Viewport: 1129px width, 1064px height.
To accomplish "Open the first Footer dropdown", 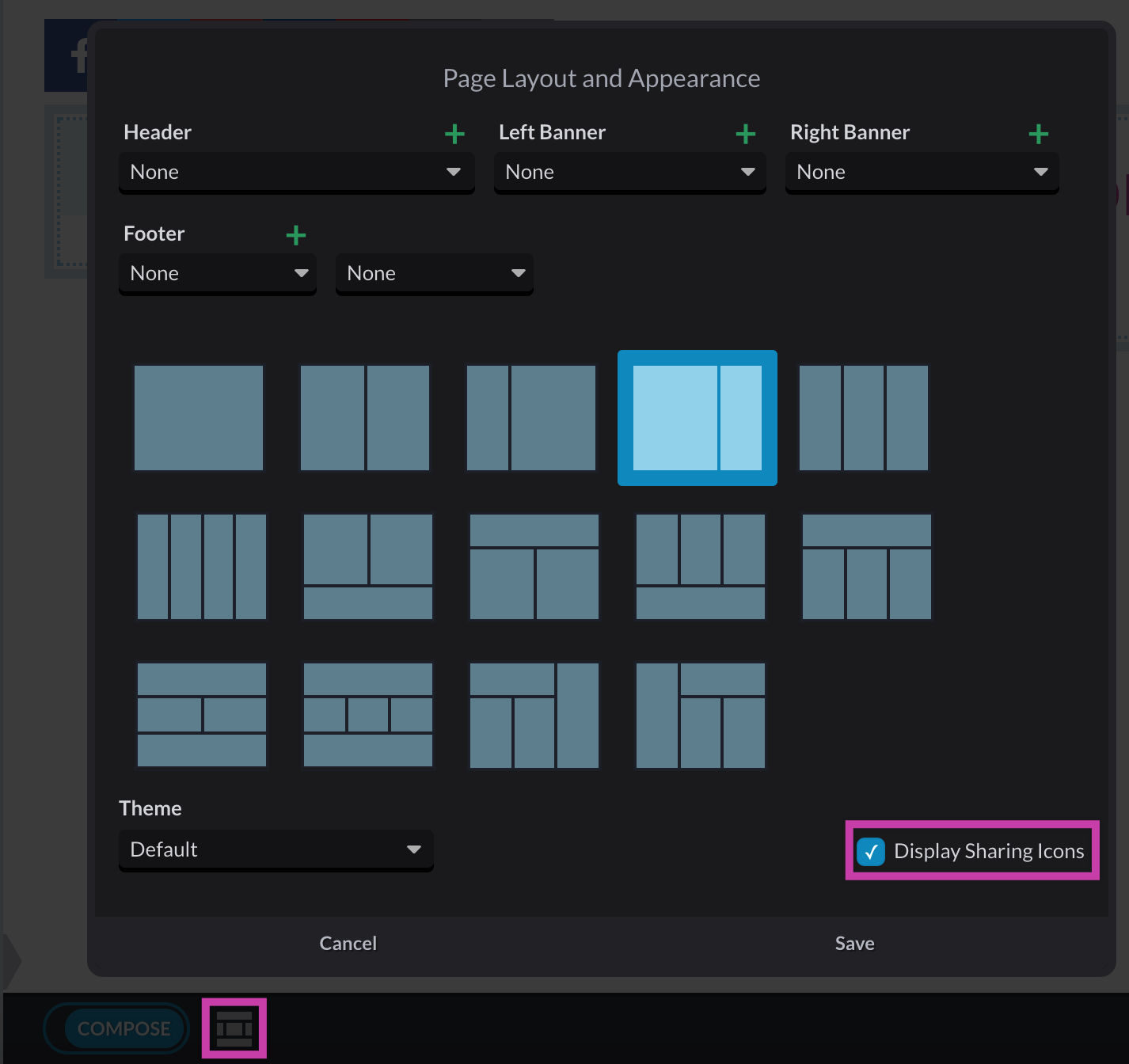I will (218, 274).
